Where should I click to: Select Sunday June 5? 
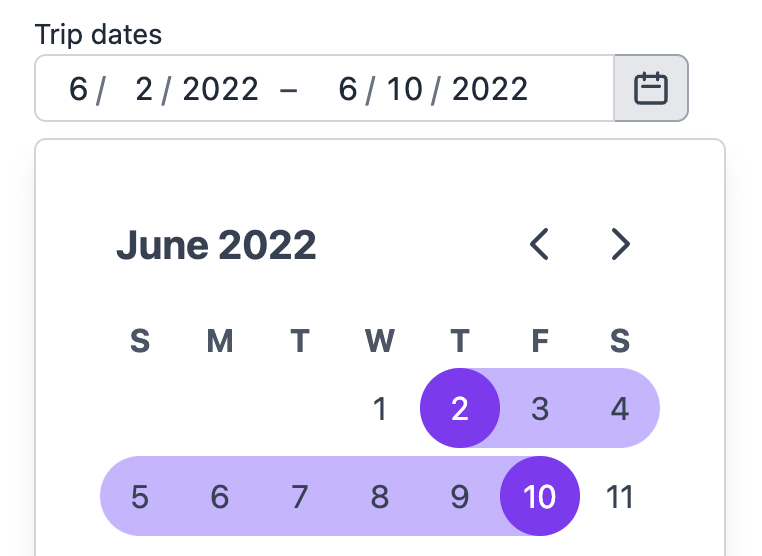(140, 496)
